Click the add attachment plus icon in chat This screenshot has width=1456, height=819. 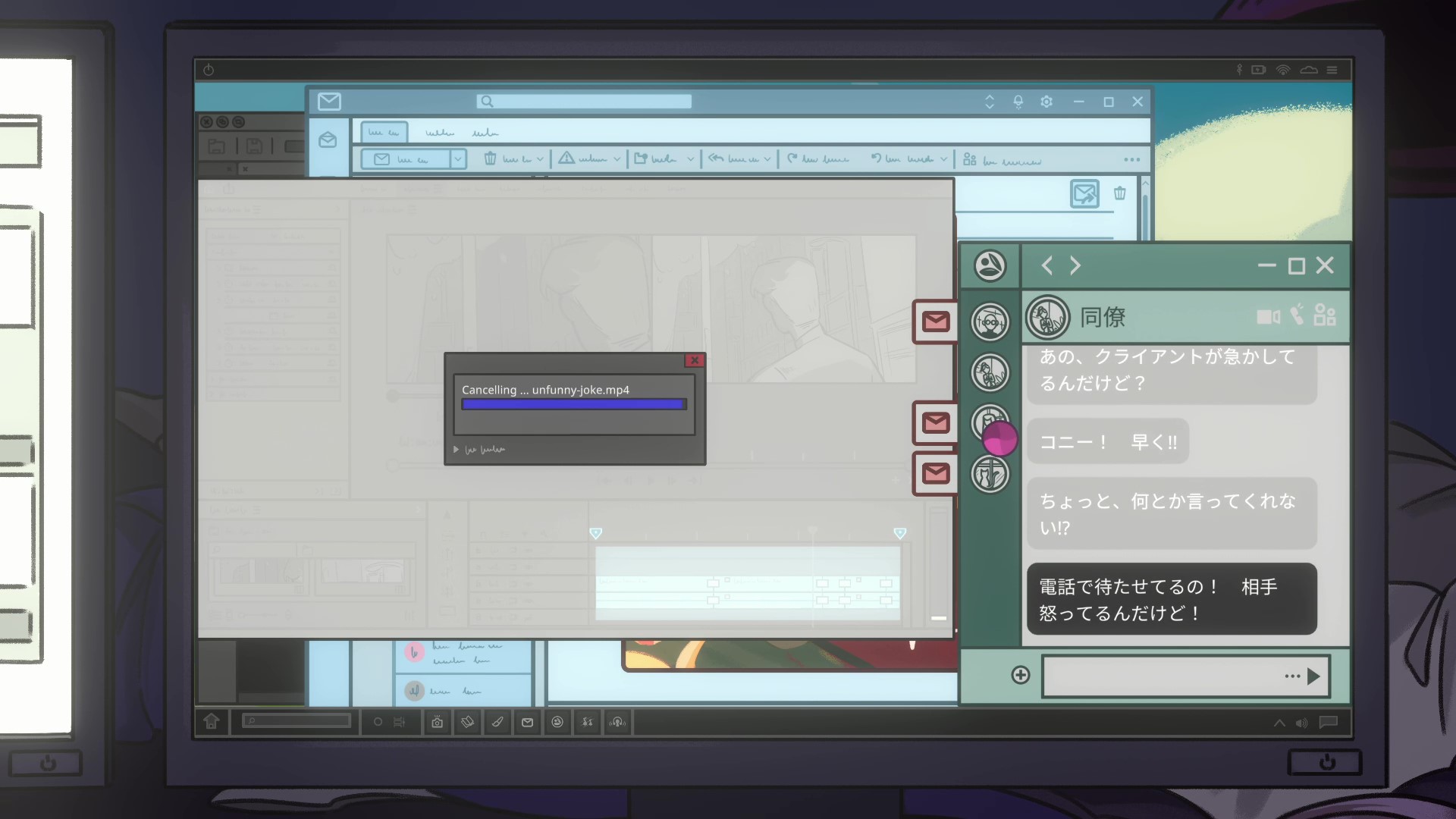(x=1021, y=675)
